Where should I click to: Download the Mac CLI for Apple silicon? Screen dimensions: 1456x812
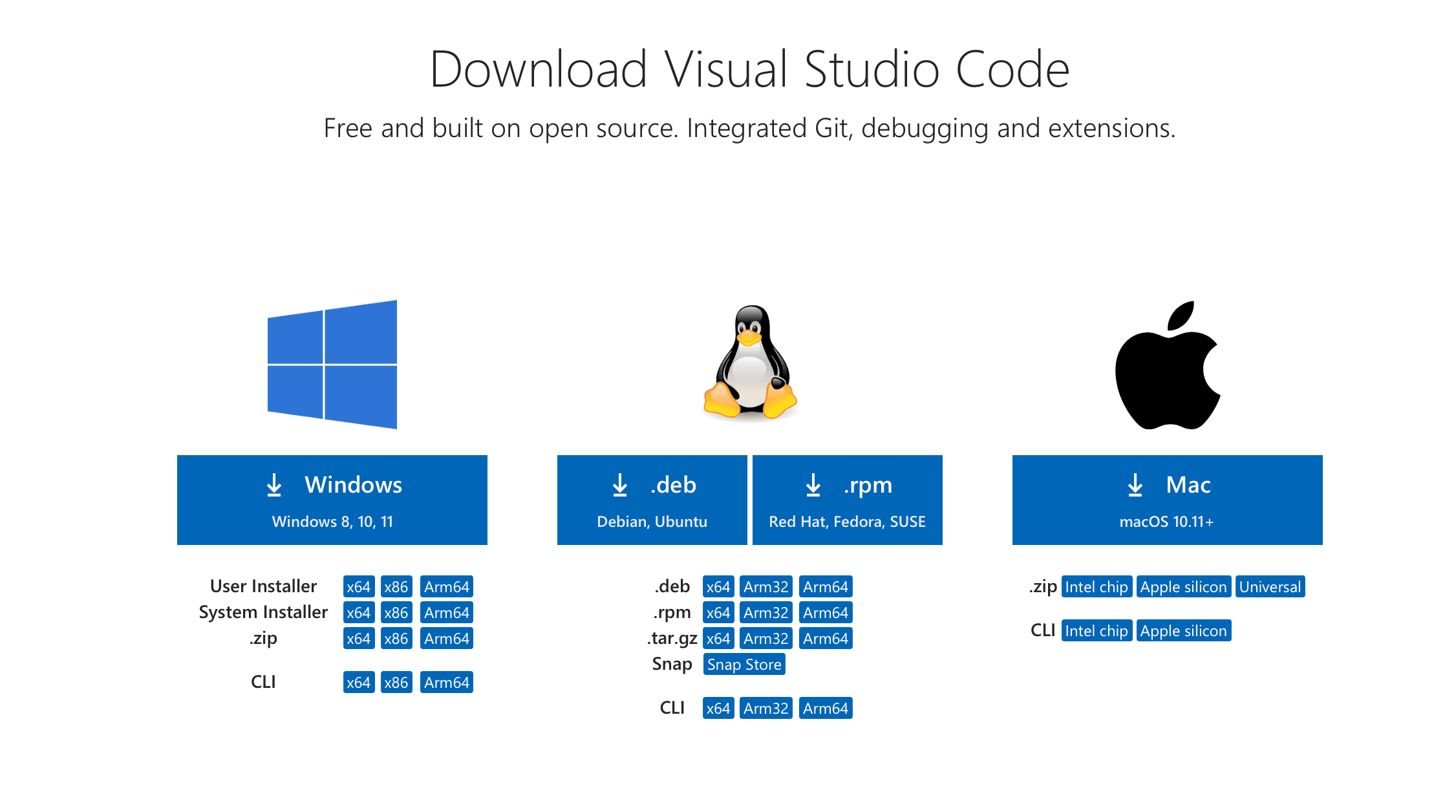[1183, 631]
